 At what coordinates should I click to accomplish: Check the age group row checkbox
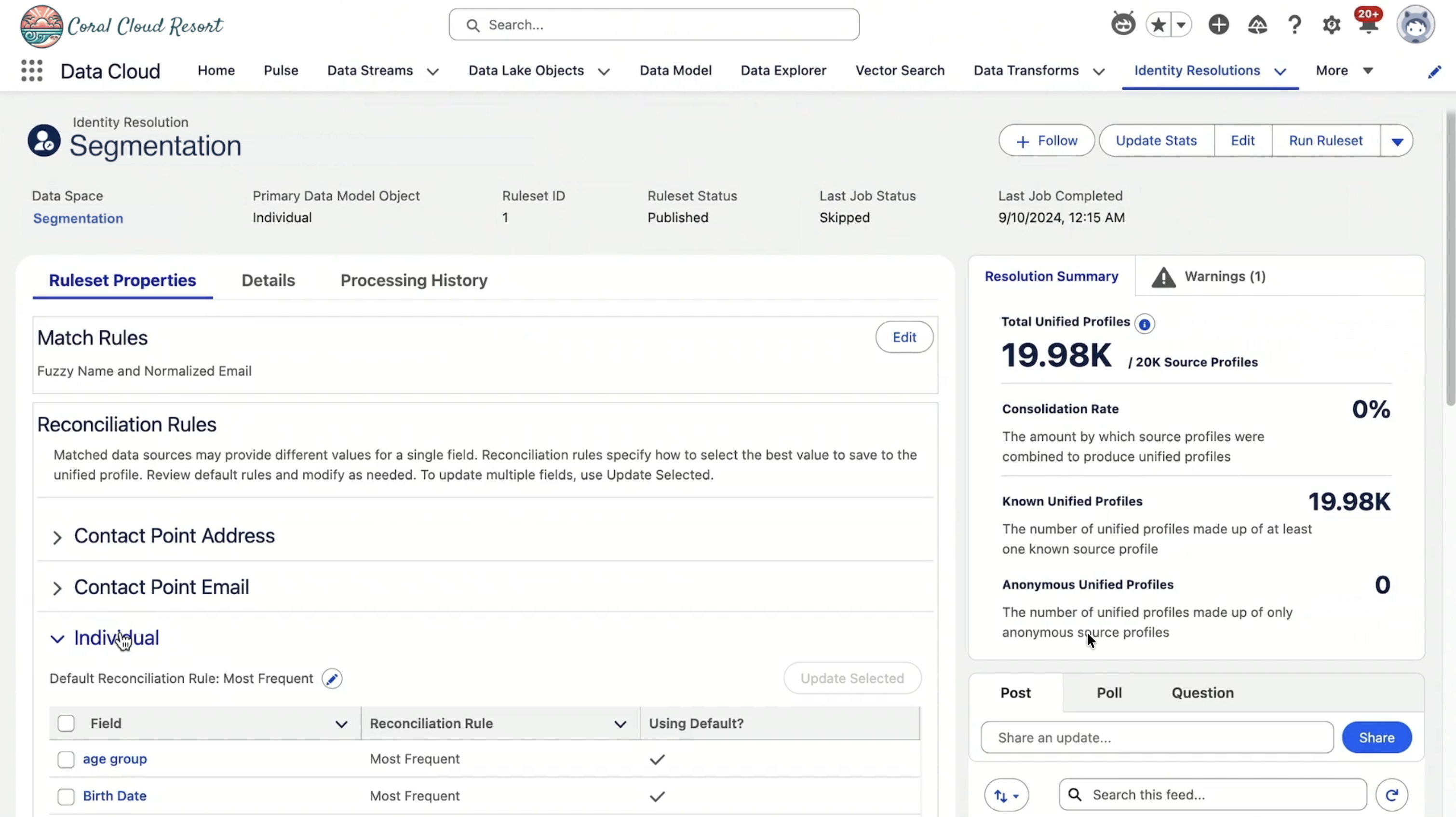tap(66, 759)
